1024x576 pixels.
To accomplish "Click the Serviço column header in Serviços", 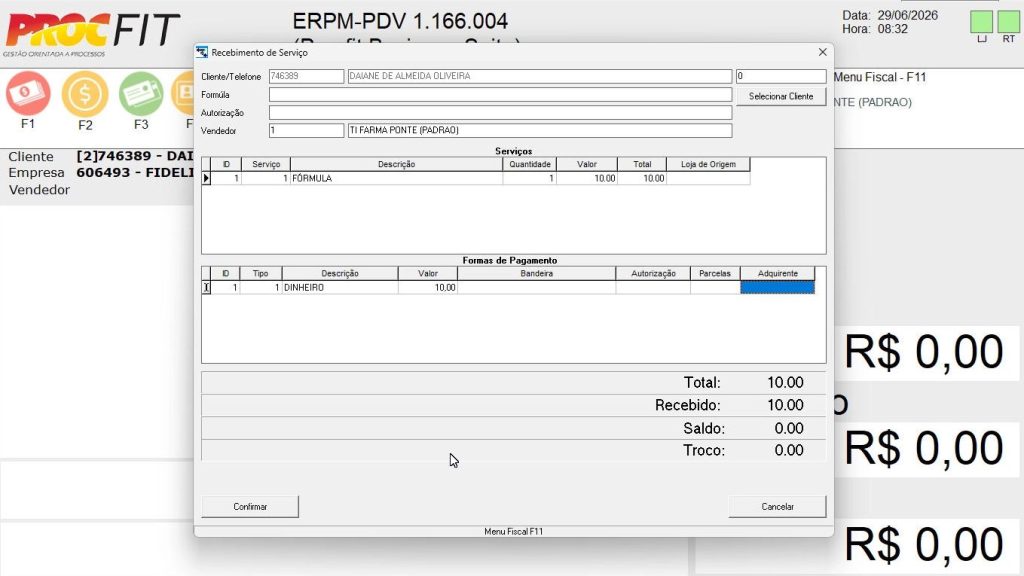I will click(266, 165).
